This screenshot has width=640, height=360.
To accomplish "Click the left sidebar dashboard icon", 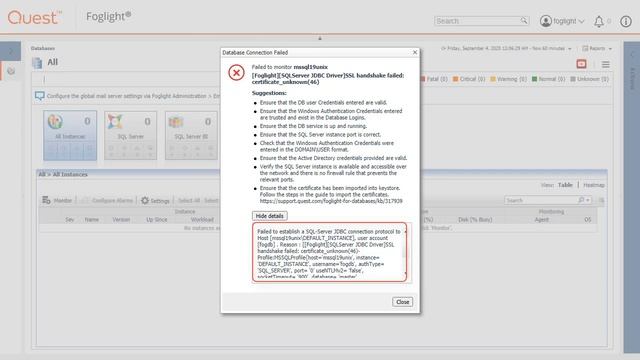I will (x=11, y=71).
